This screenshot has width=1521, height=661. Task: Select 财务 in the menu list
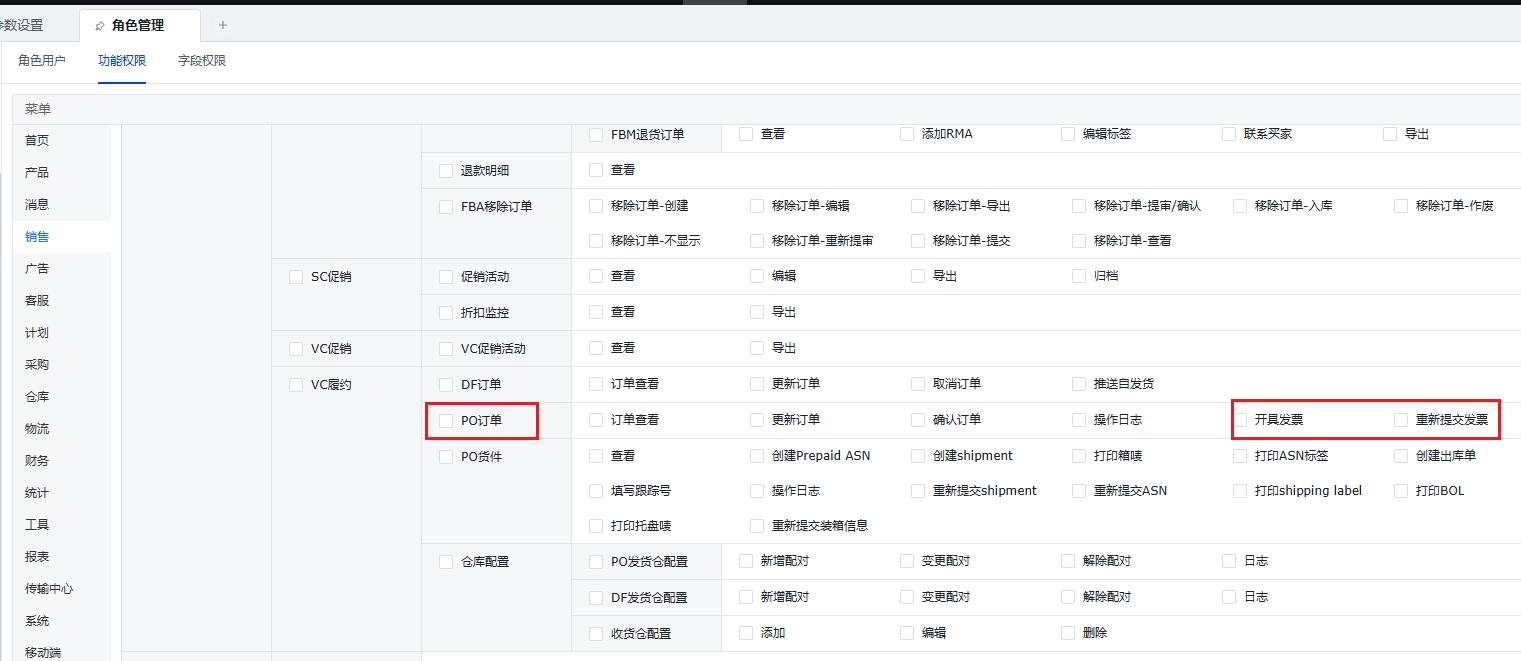37,461
